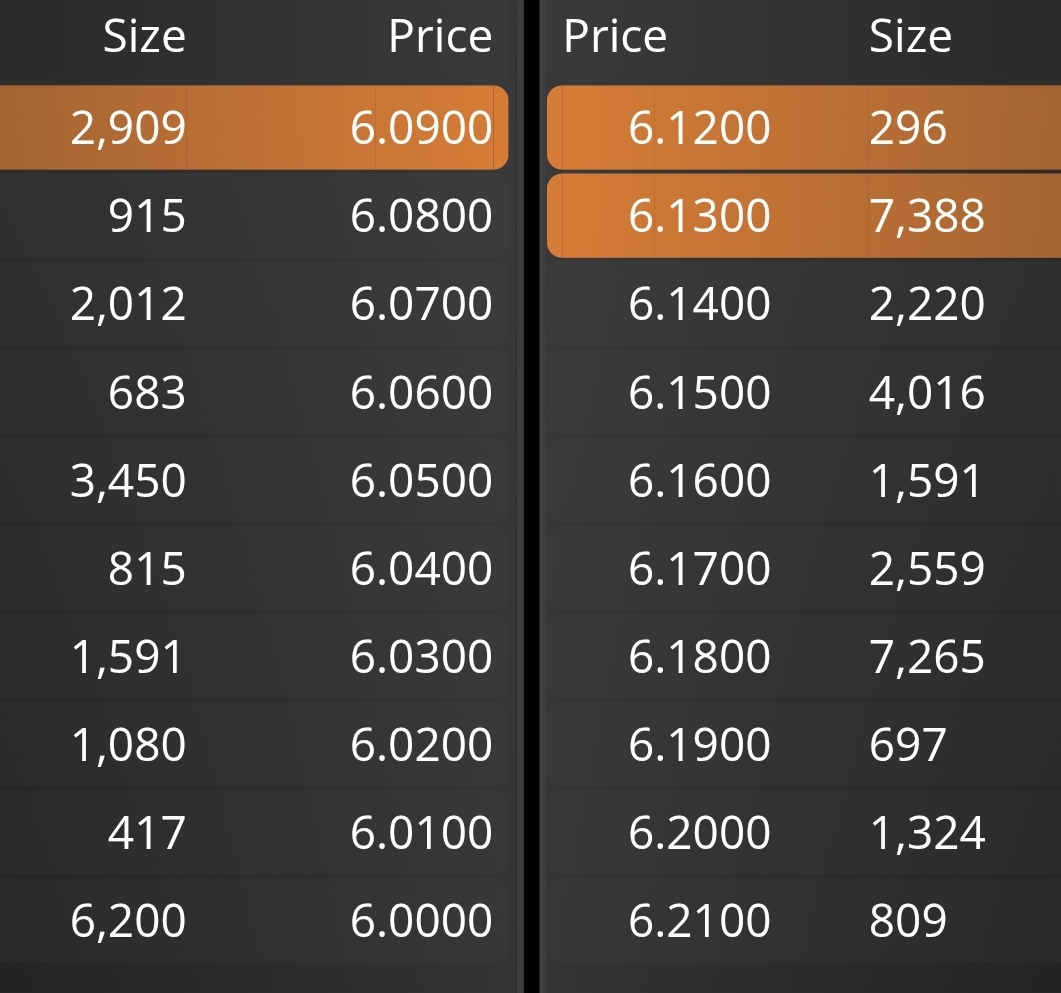
Task: Click the ask row priced 6.1200
Action: [804, 127]
